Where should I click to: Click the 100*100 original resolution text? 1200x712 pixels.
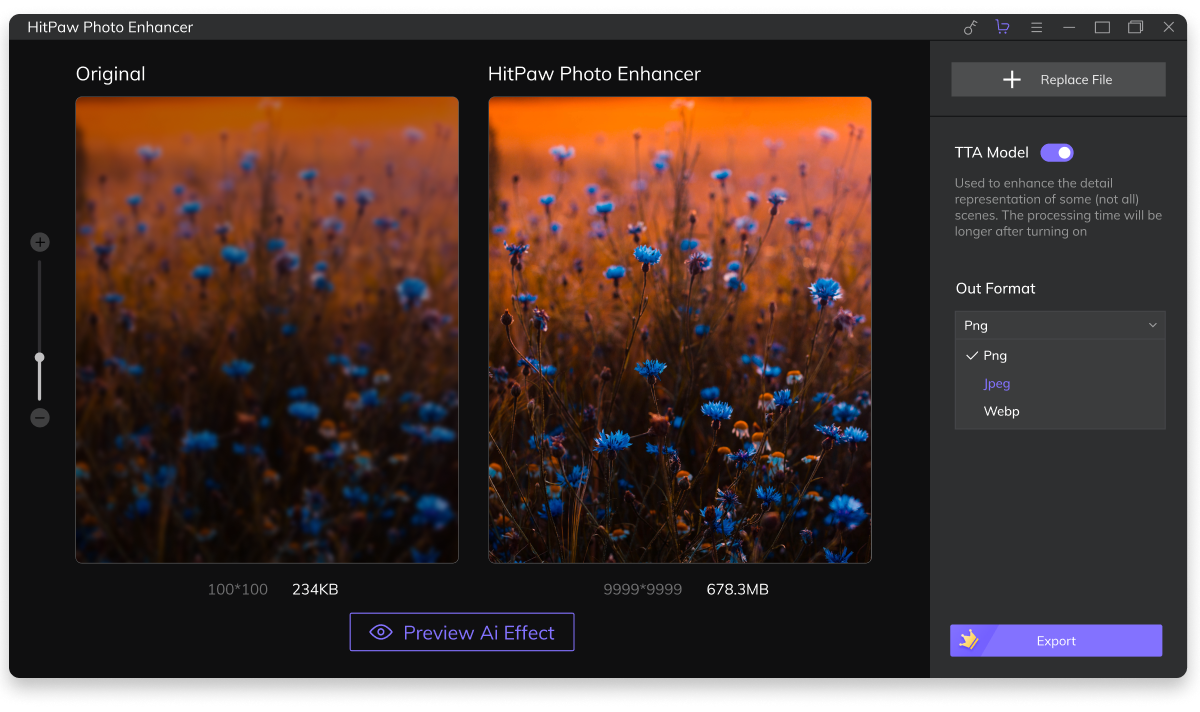[x=238, y=590]
